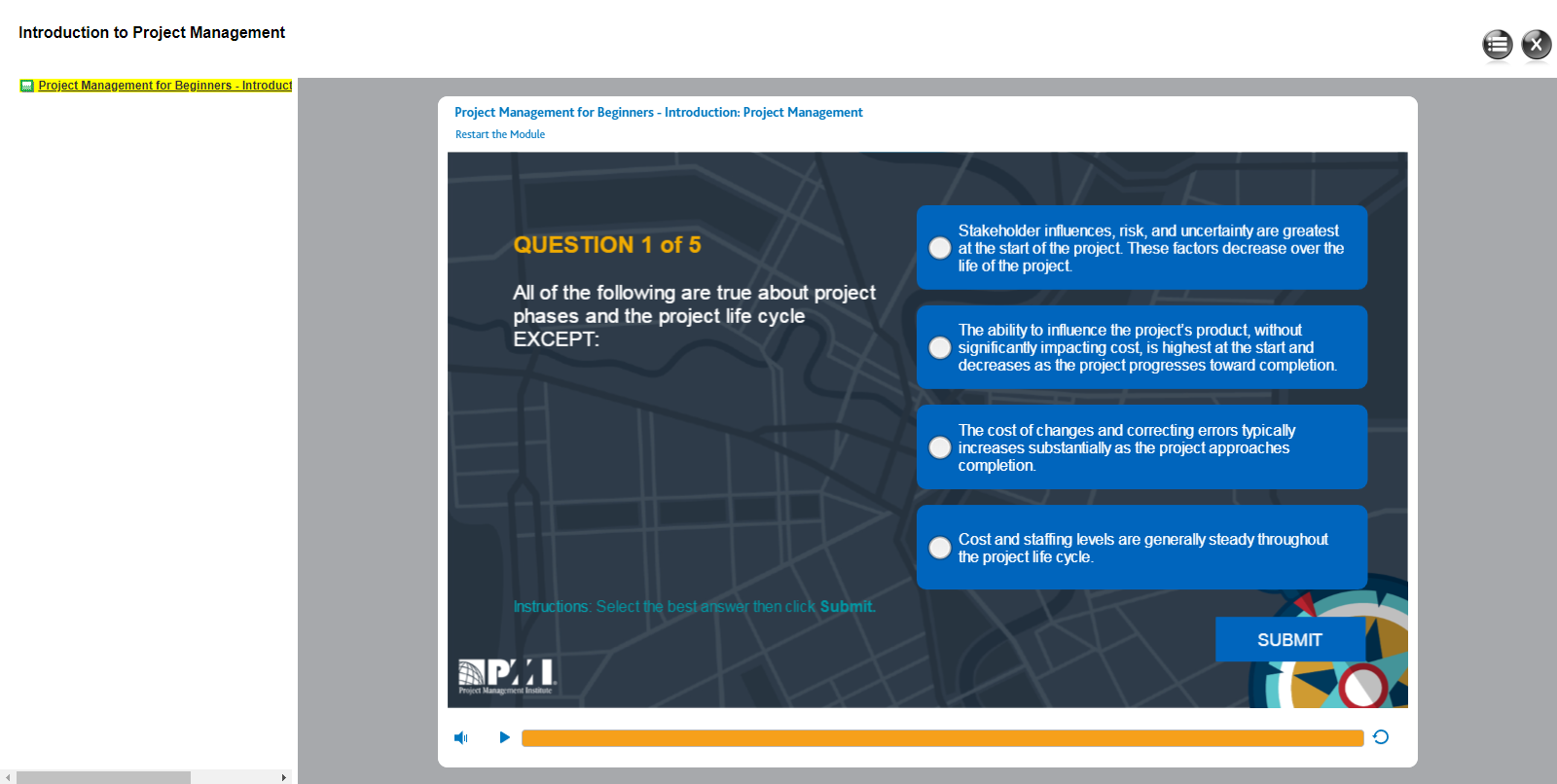Click the module title heading text
The image size is (1557, 784).
[x=659, y=113]
